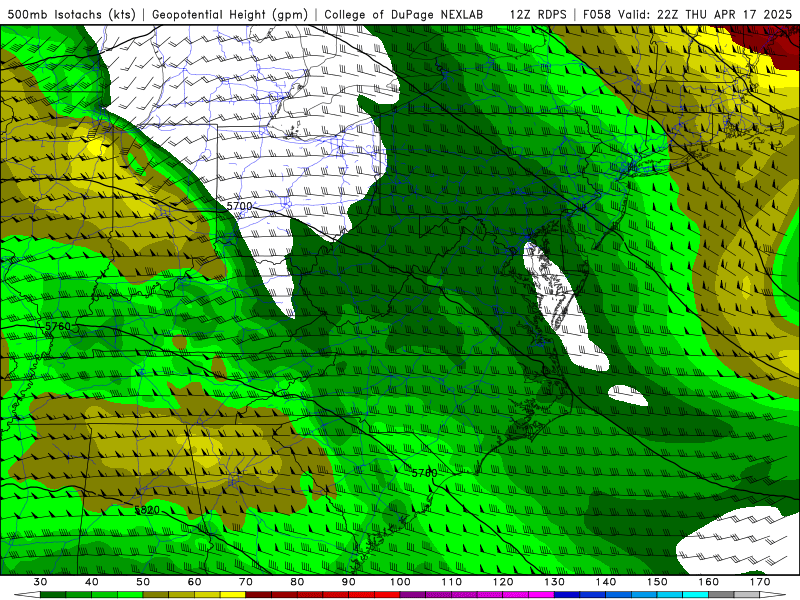Click the 100 value on the color scale

[400, 582]
